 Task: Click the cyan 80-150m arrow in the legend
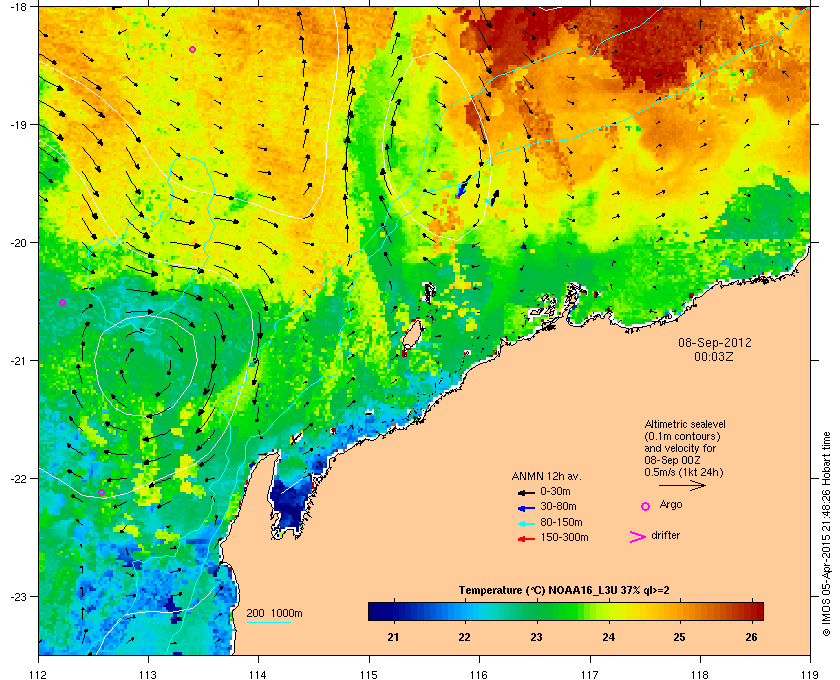(x=526, y=523)
